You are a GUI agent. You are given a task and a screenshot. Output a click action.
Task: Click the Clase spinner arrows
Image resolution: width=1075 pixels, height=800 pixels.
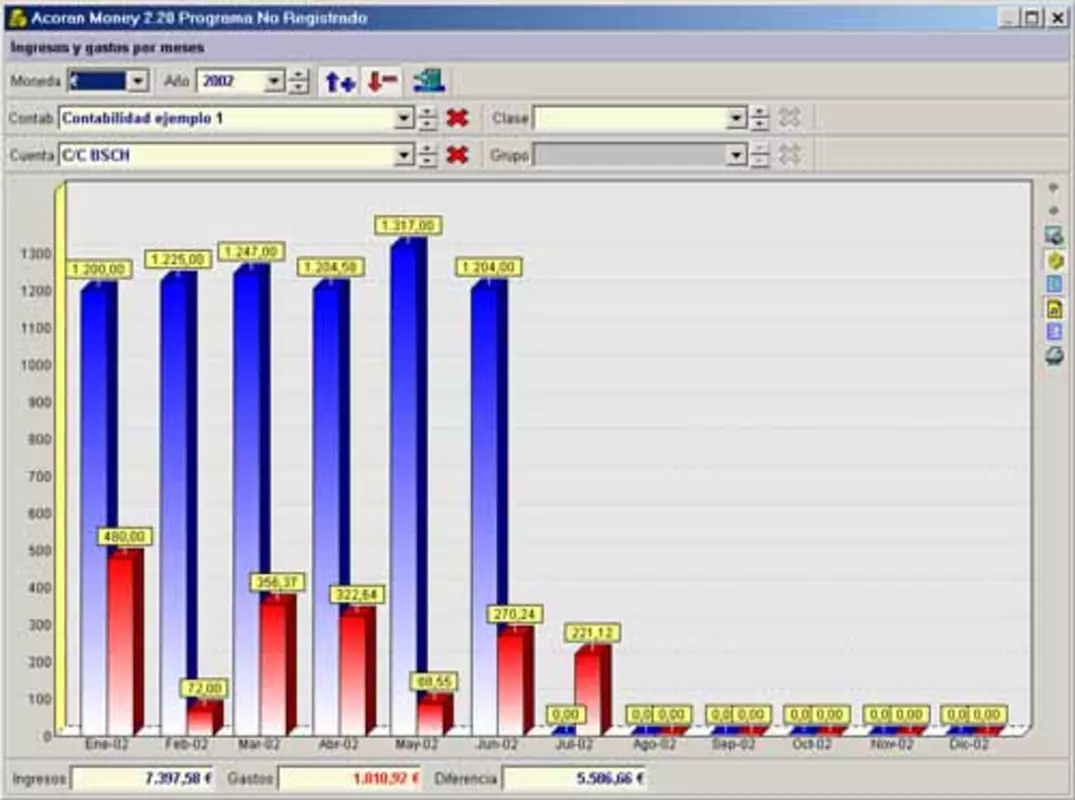759,118
